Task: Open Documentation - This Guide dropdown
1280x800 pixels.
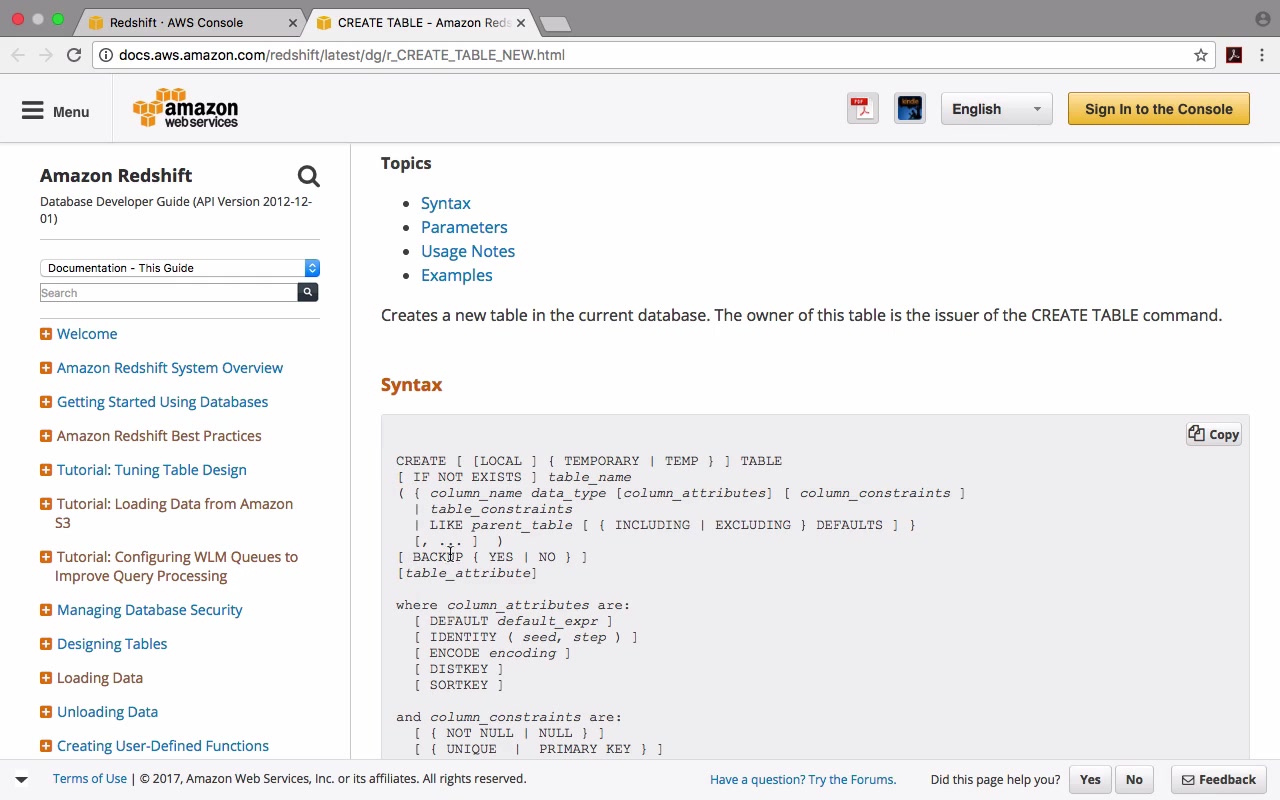Action: click(179, 268)
